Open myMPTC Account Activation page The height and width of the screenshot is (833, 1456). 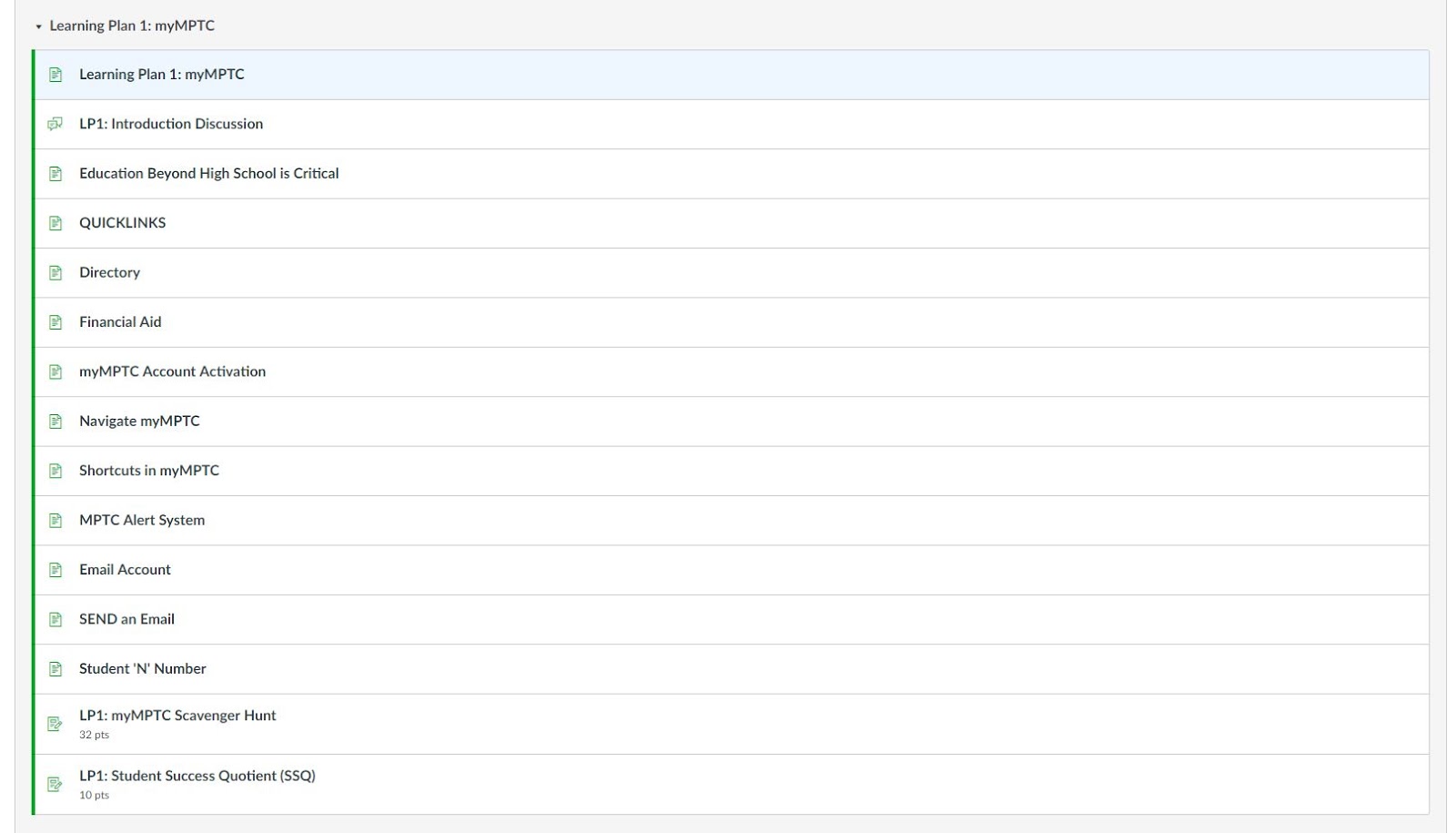point(172,371)
